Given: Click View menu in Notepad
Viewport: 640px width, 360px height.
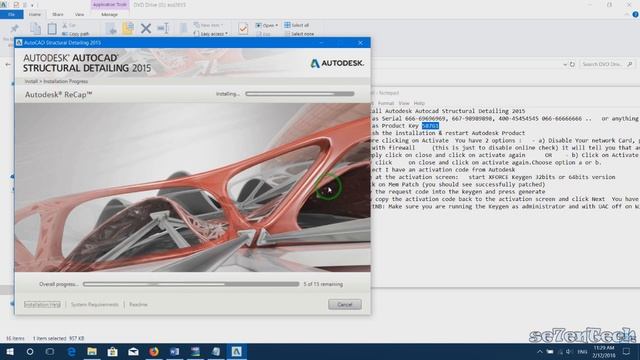Looking at the screenshot, I should tap(404, 103).
